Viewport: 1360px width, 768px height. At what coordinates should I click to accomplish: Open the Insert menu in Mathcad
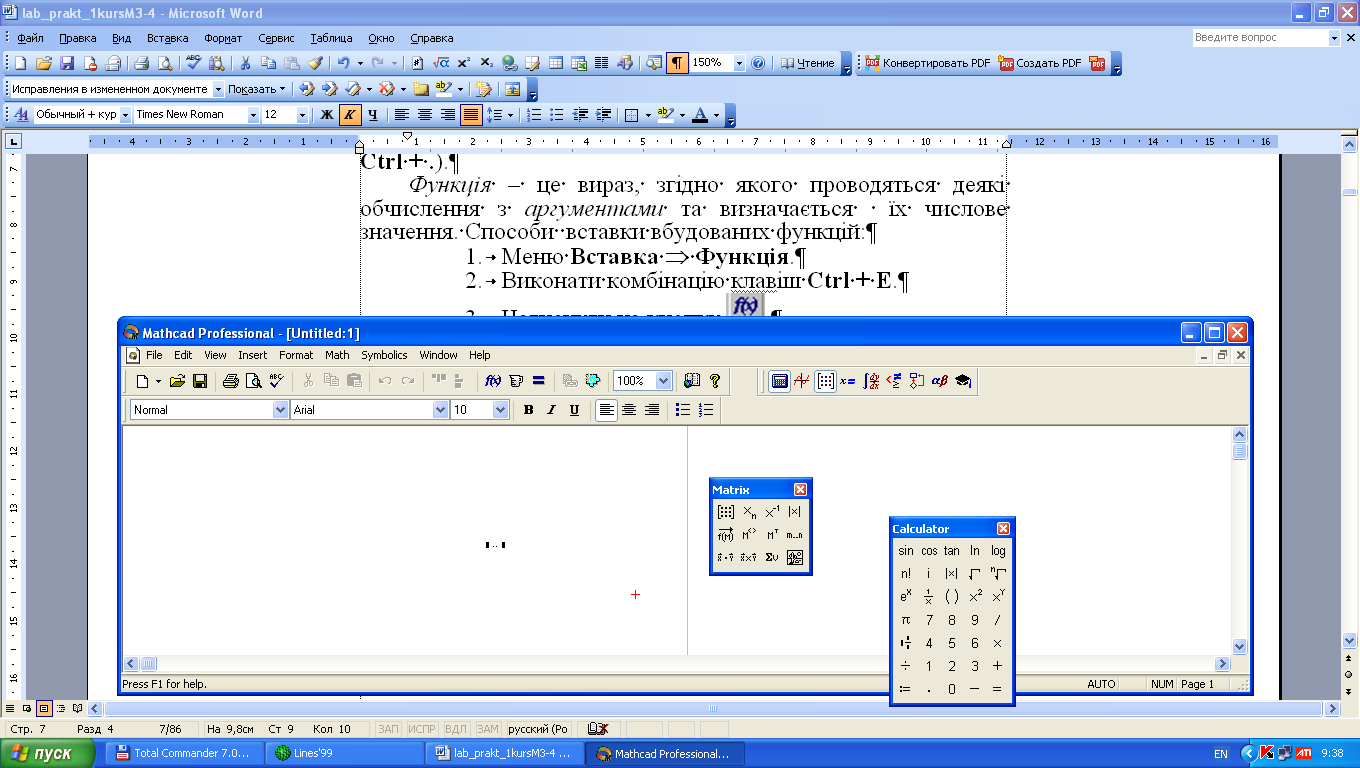[252, 355]
